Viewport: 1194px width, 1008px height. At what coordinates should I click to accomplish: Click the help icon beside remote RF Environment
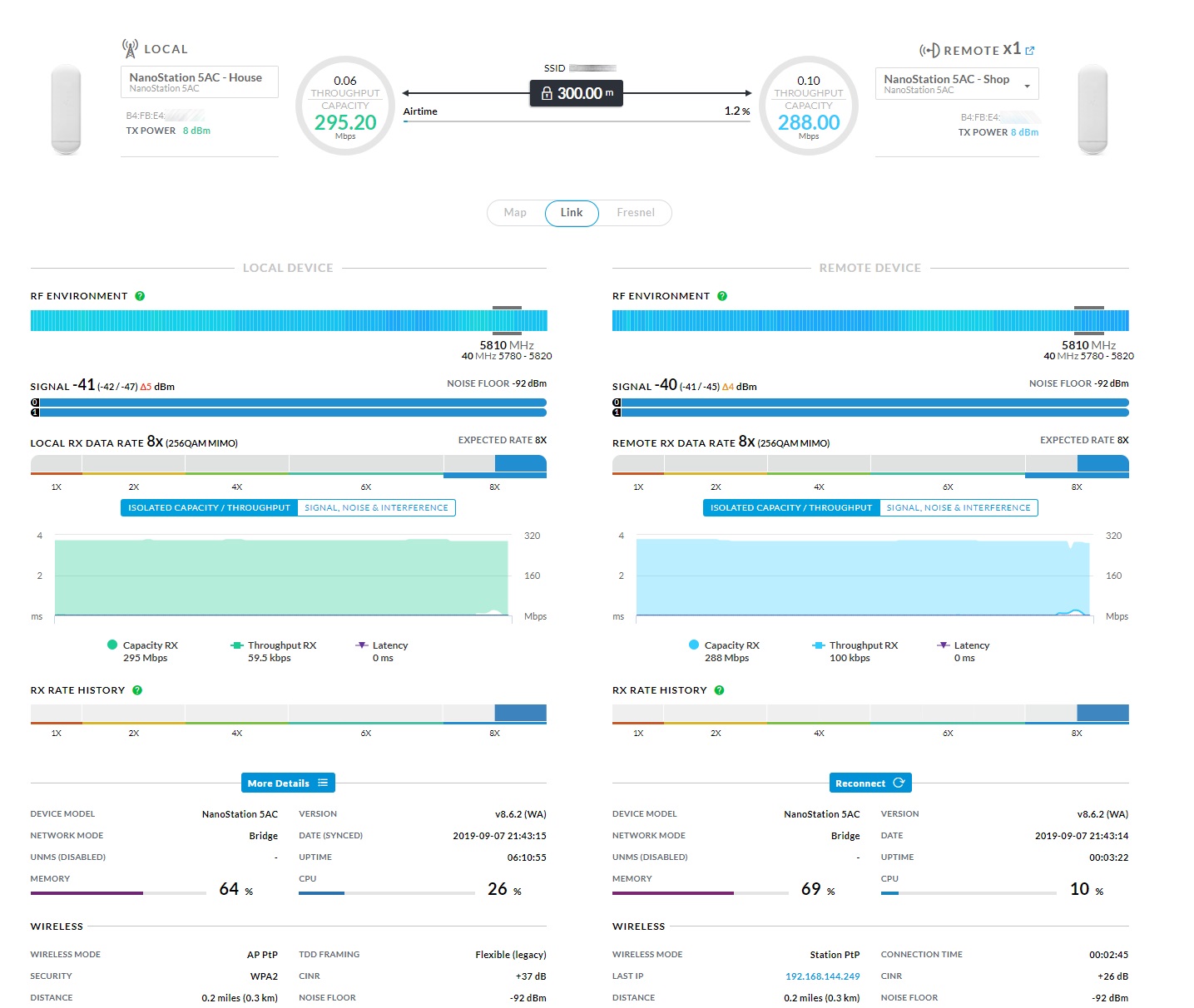click(x=722, y=296)
